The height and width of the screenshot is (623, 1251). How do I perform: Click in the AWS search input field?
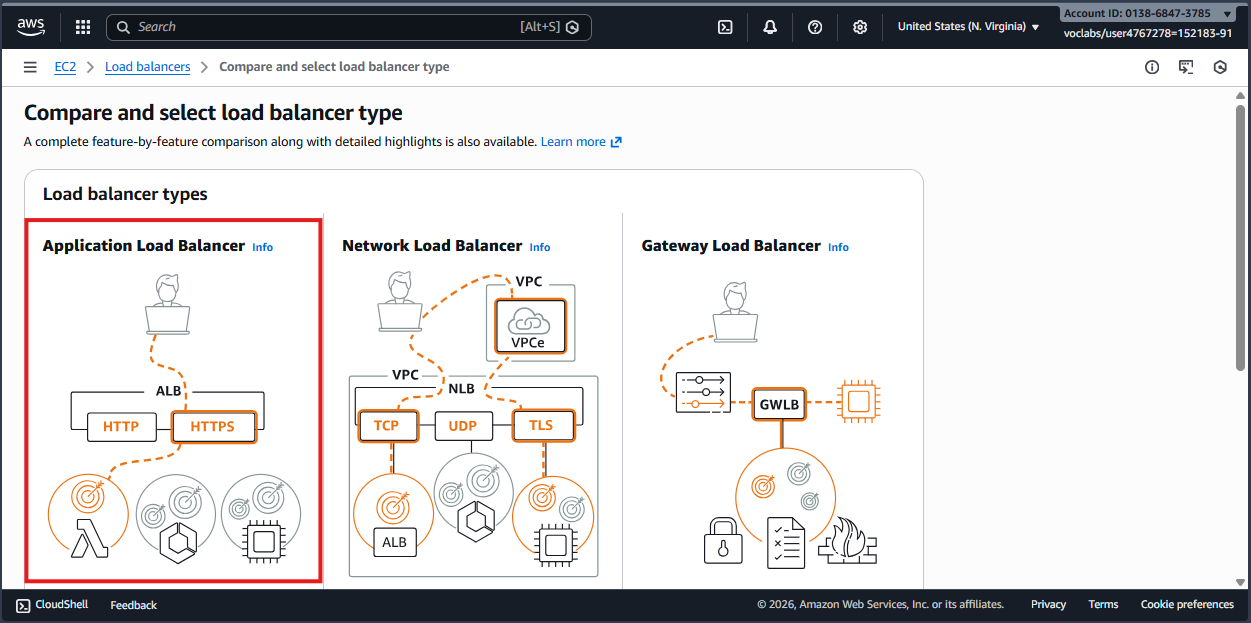tap(330, 27)
